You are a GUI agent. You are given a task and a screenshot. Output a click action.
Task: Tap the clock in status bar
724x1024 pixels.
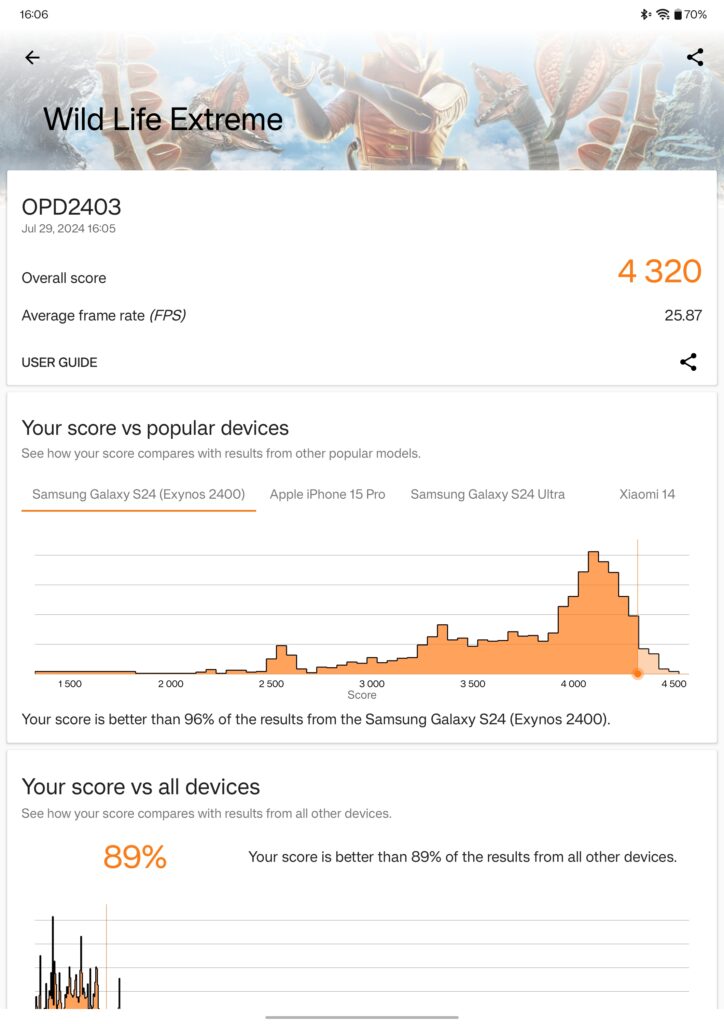tap(34, 14)
